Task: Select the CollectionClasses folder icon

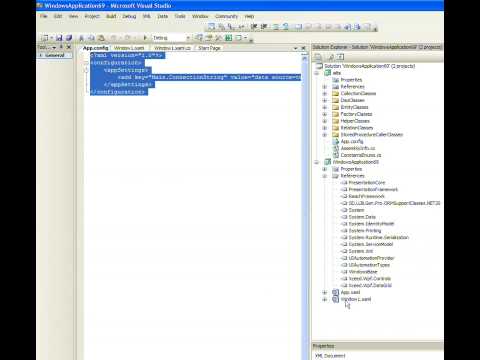Action: (335, 94)
